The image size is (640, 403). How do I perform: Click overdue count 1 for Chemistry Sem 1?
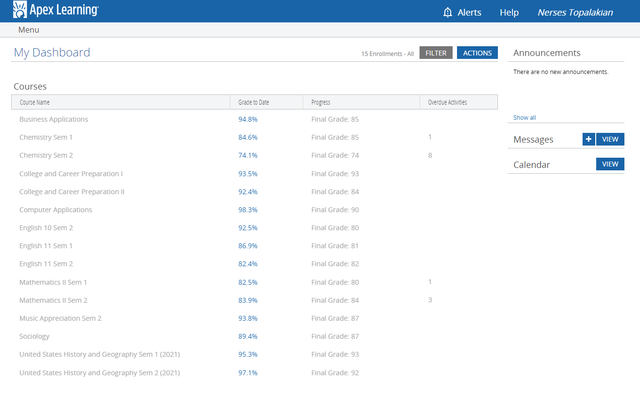click(x=430, y=137)
